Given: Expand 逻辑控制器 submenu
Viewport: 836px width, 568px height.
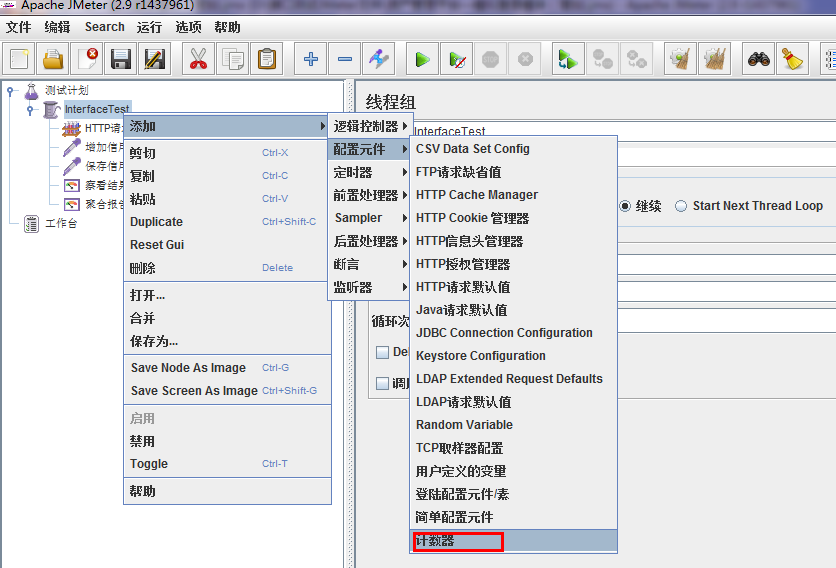Looking at the screenshot, I should coord(369,126).
